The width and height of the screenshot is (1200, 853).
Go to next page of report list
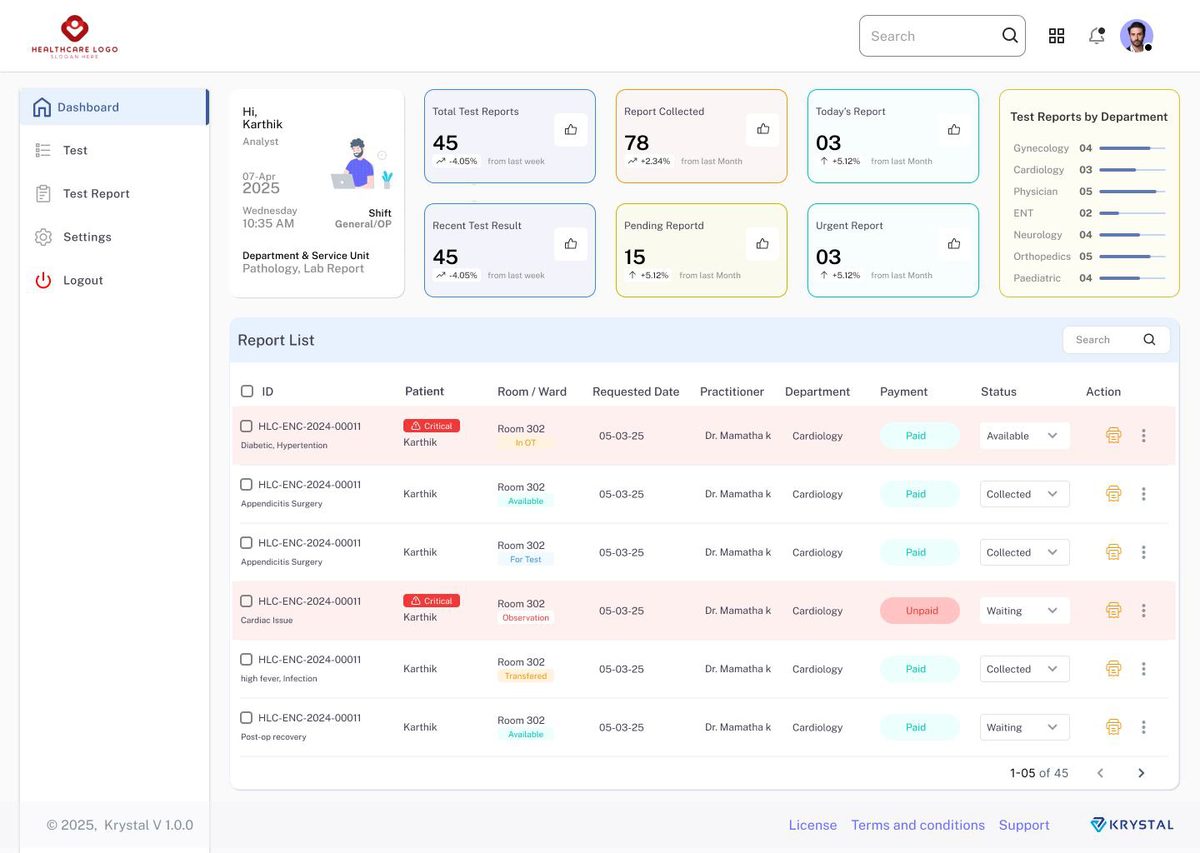(x=1141, y=773)
